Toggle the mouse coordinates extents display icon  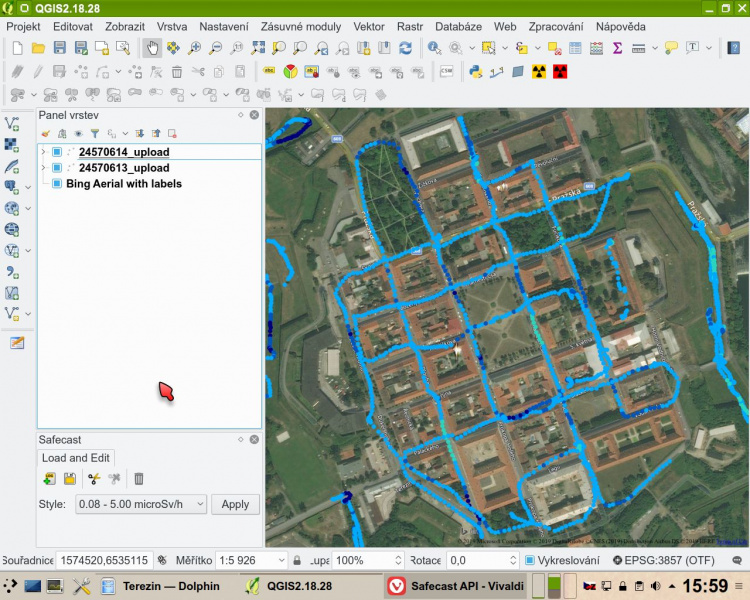(162, 560)
